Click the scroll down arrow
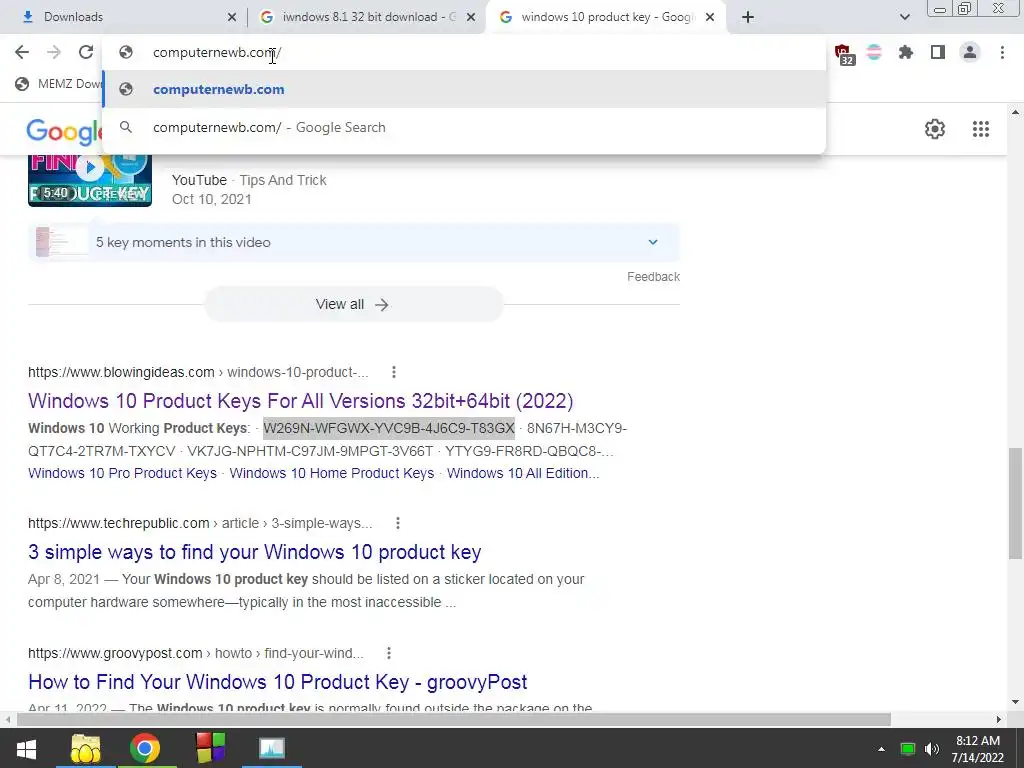The width and height of the screenshot is (1024, 768). (x=1015, y=703)
